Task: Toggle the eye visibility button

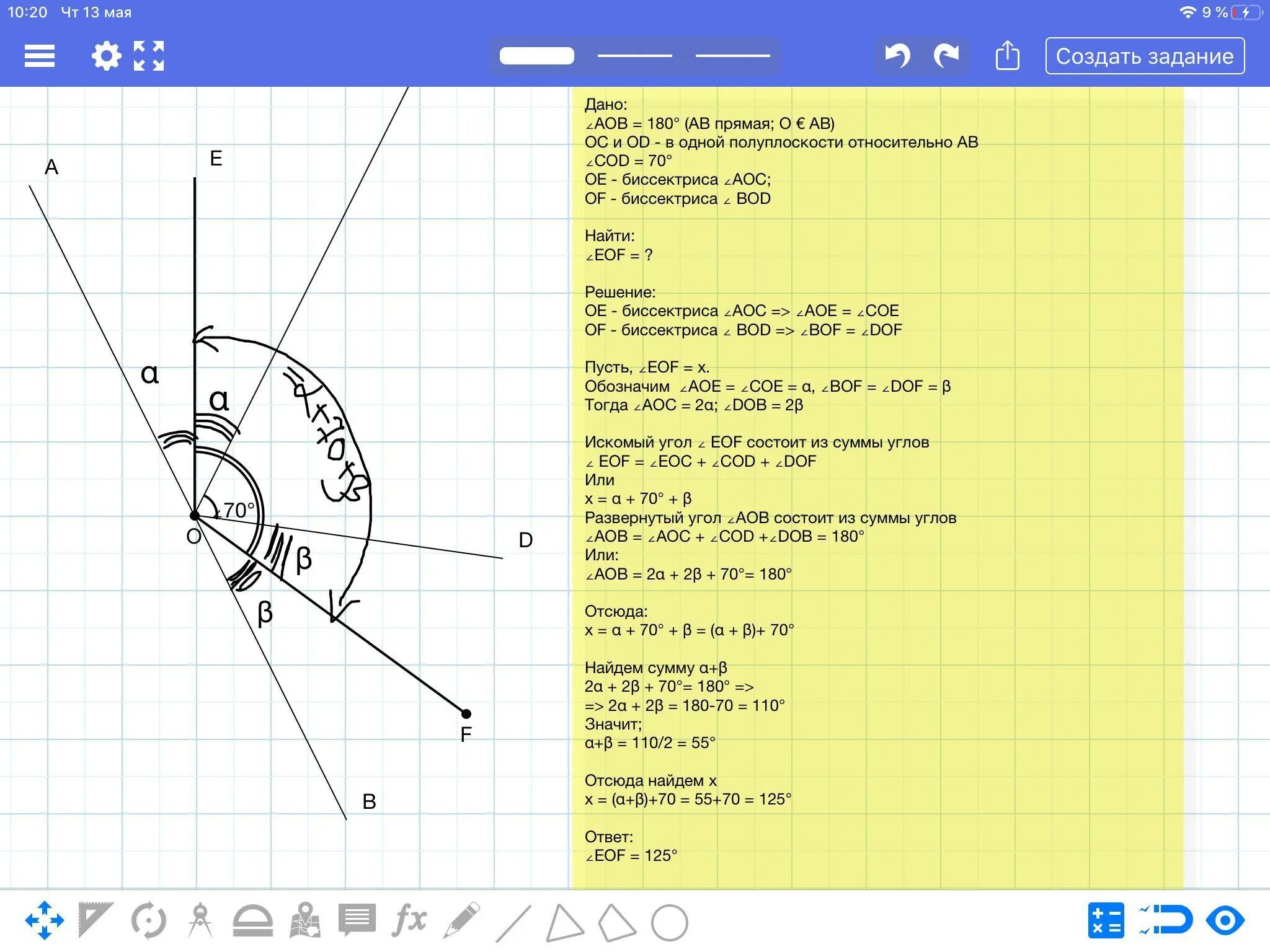Action: pyautogui.click(x=1225, y=920)
